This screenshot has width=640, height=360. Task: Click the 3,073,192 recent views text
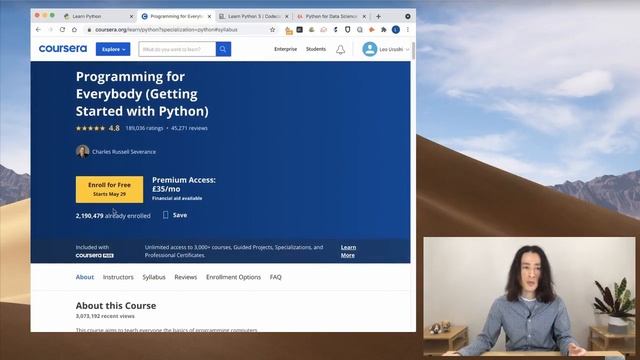pyautogui.click(x=105, y=316)
